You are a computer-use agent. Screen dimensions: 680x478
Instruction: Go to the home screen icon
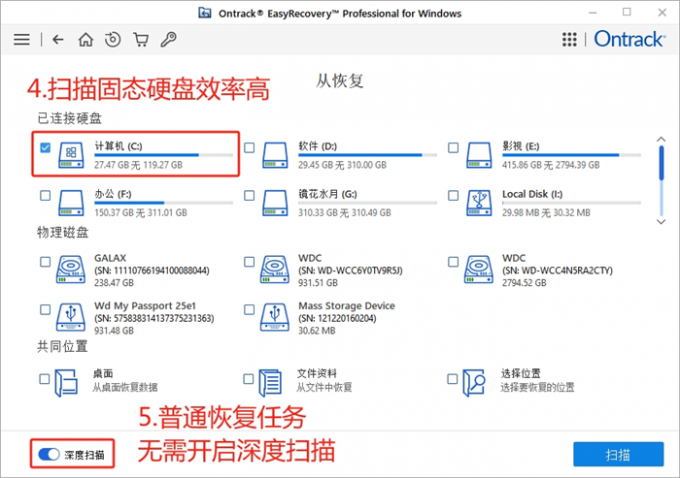86,40
